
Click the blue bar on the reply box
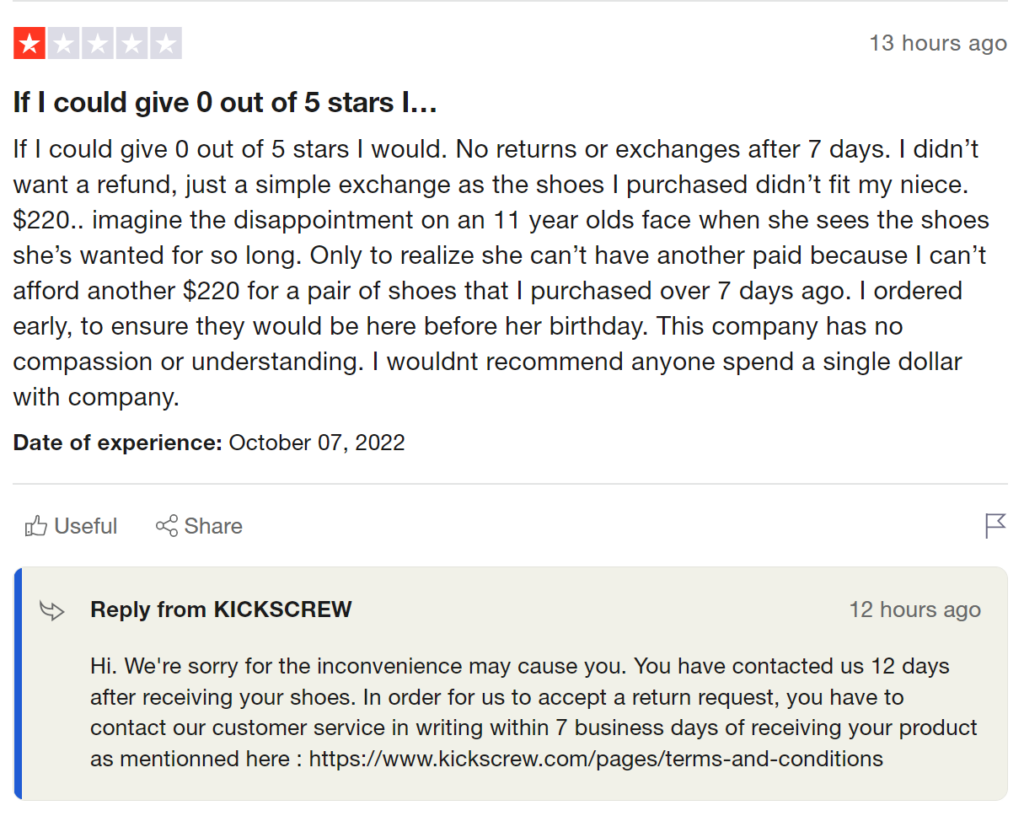[x=18, y=683]
